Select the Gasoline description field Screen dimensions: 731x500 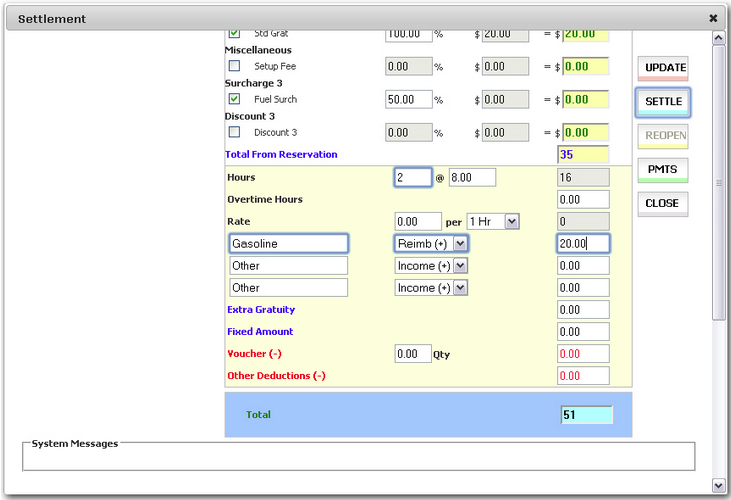[x=288, y=243]
